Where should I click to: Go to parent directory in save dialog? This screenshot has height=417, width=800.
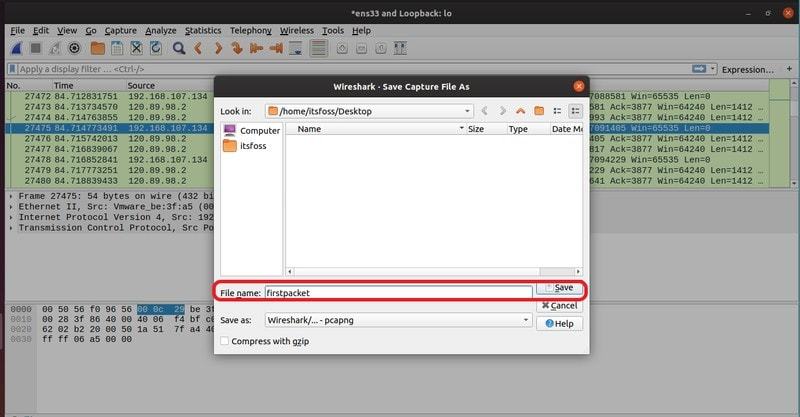(520, 111)
